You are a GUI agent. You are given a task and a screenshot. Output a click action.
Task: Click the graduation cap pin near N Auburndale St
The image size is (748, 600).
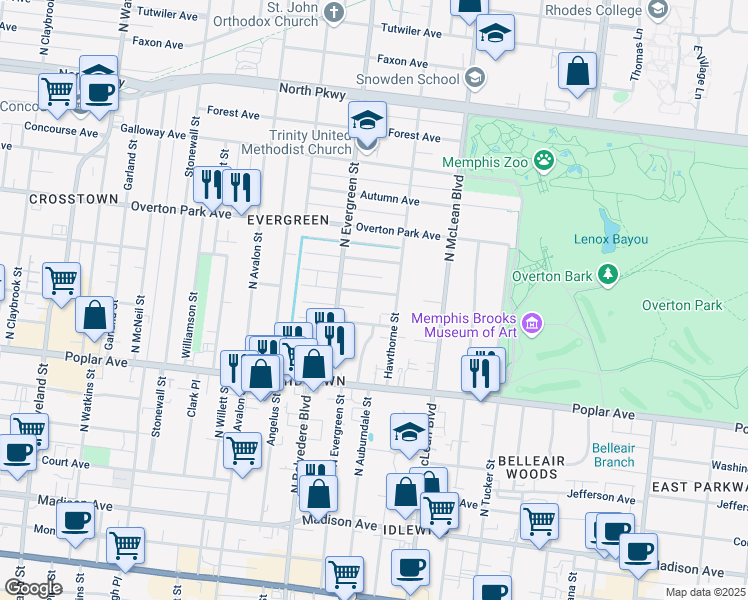(409, 435)
